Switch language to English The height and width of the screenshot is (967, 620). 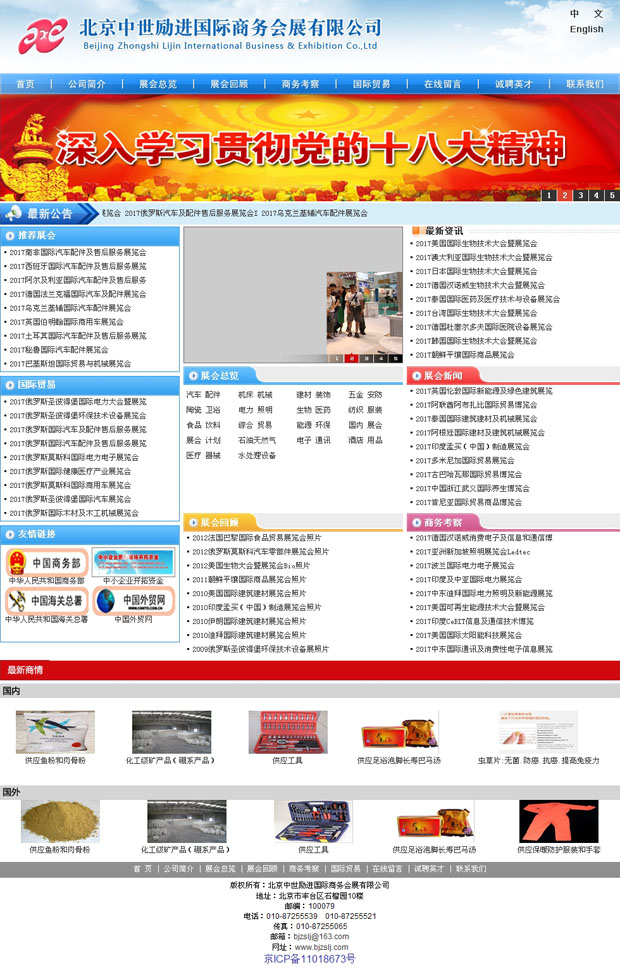tap(586, 29)
